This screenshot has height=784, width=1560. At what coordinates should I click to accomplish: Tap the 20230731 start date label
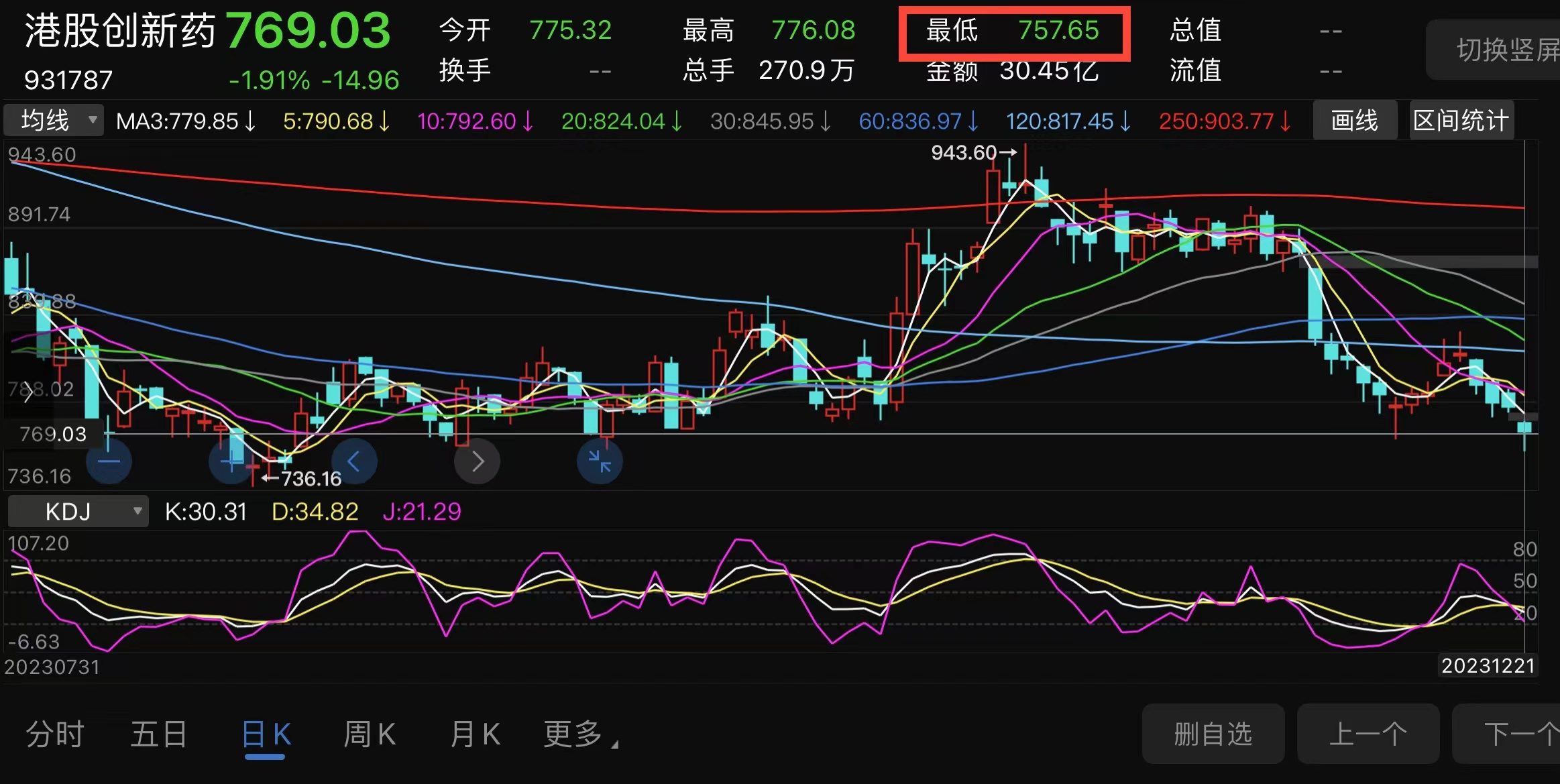pos(52,667)
